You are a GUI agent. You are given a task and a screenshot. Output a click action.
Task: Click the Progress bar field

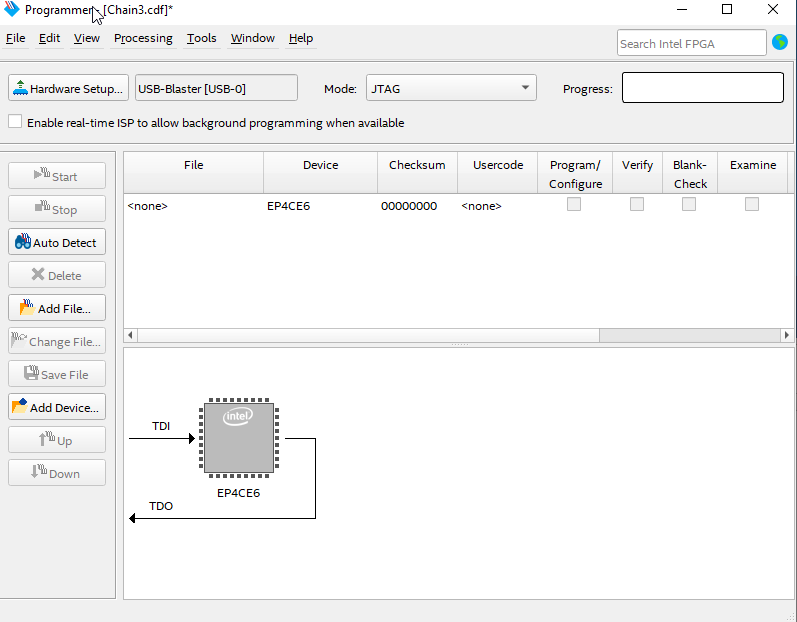point(702,88)
